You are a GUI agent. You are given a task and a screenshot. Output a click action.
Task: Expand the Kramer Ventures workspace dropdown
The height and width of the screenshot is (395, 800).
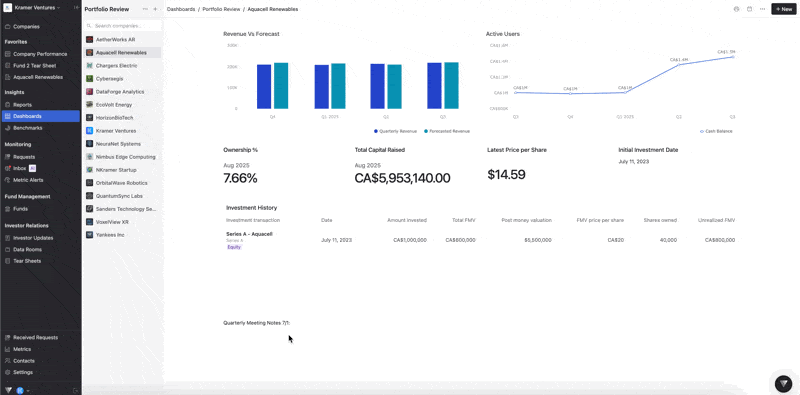point(36,8)
